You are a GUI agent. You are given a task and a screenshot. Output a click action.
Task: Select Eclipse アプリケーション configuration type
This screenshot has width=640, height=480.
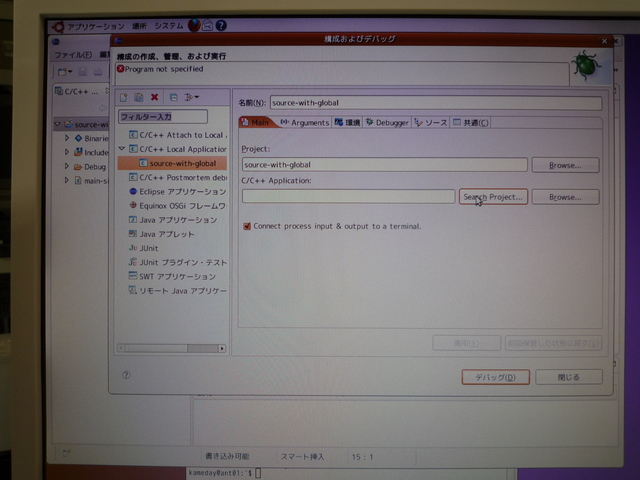coord(178,191)
